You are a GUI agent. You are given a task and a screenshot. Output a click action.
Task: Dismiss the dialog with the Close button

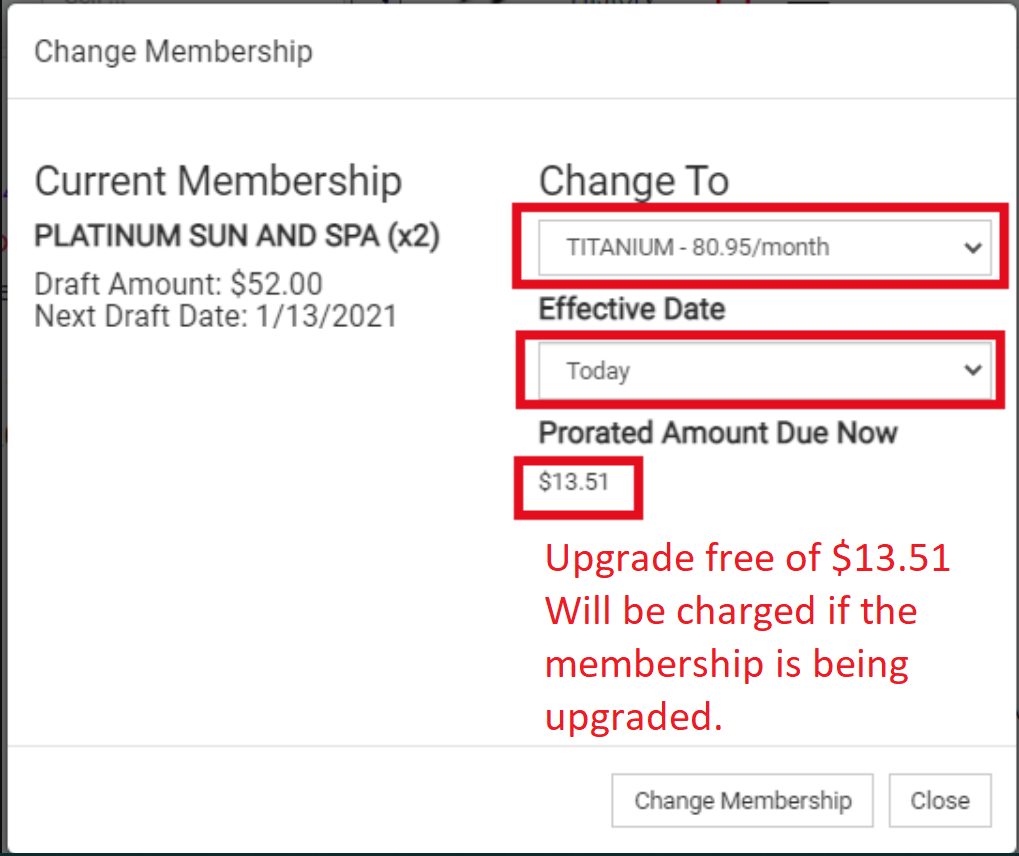[940, 800]
